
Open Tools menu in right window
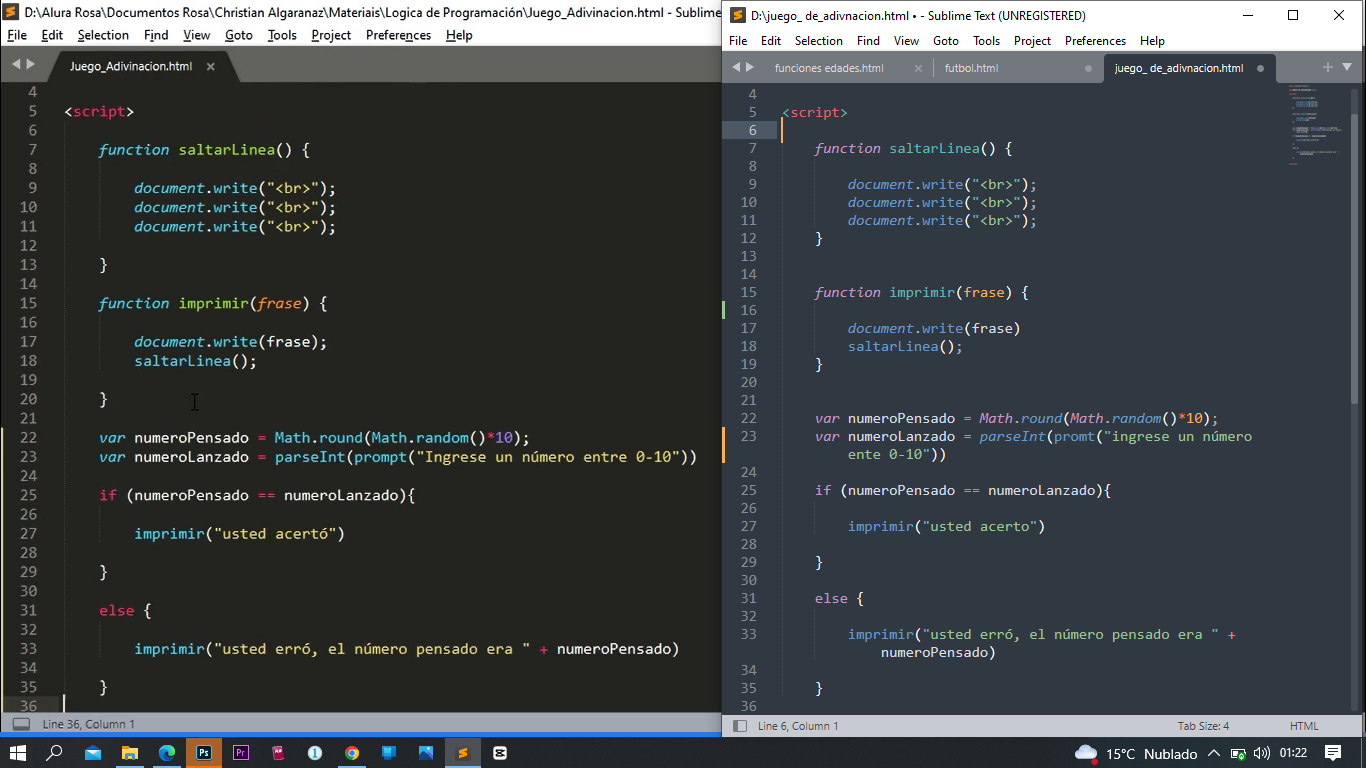coord(986,41)
